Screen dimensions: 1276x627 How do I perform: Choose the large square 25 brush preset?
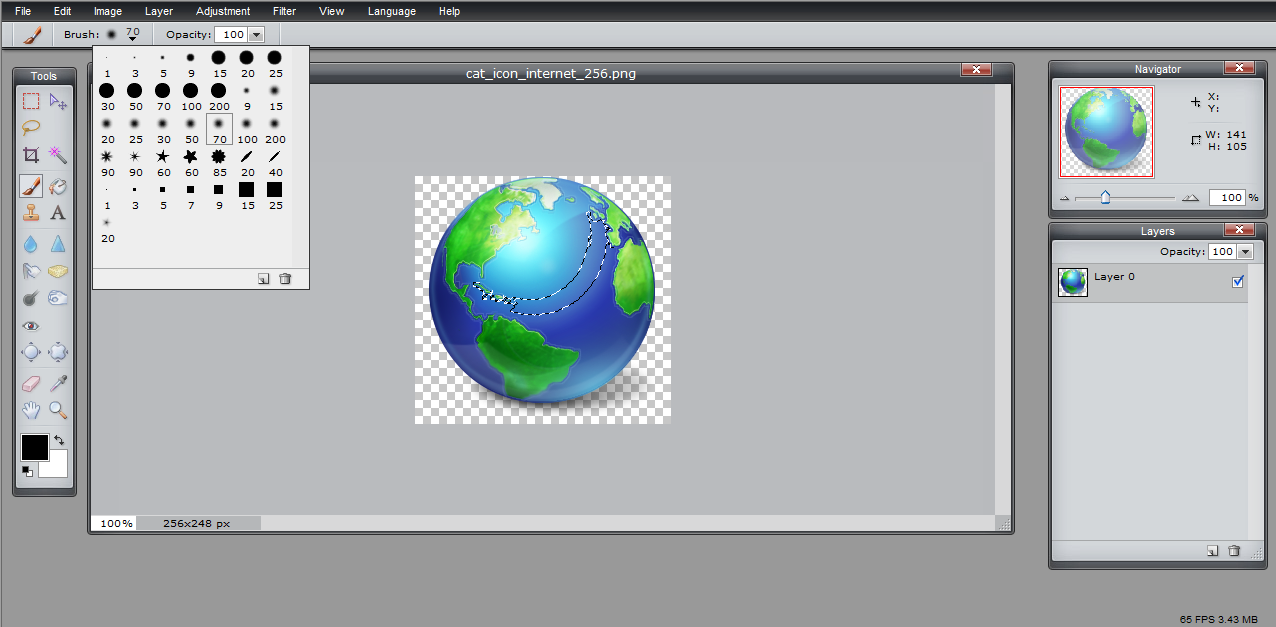tap(275, 195)
